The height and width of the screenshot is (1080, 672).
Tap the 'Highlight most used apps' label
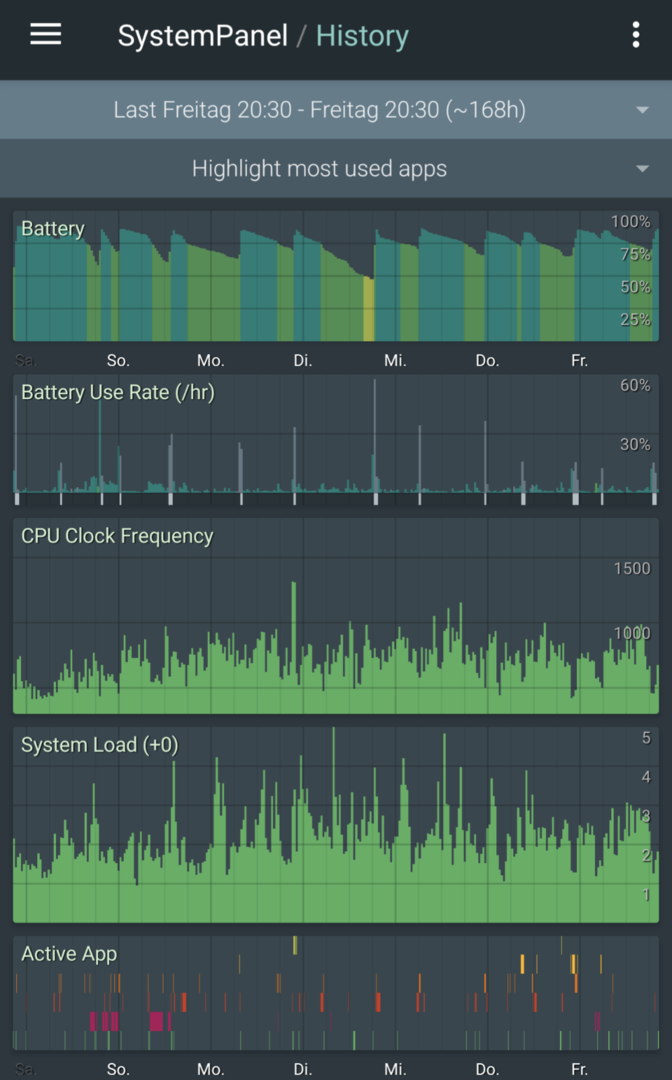click(319, 169)
